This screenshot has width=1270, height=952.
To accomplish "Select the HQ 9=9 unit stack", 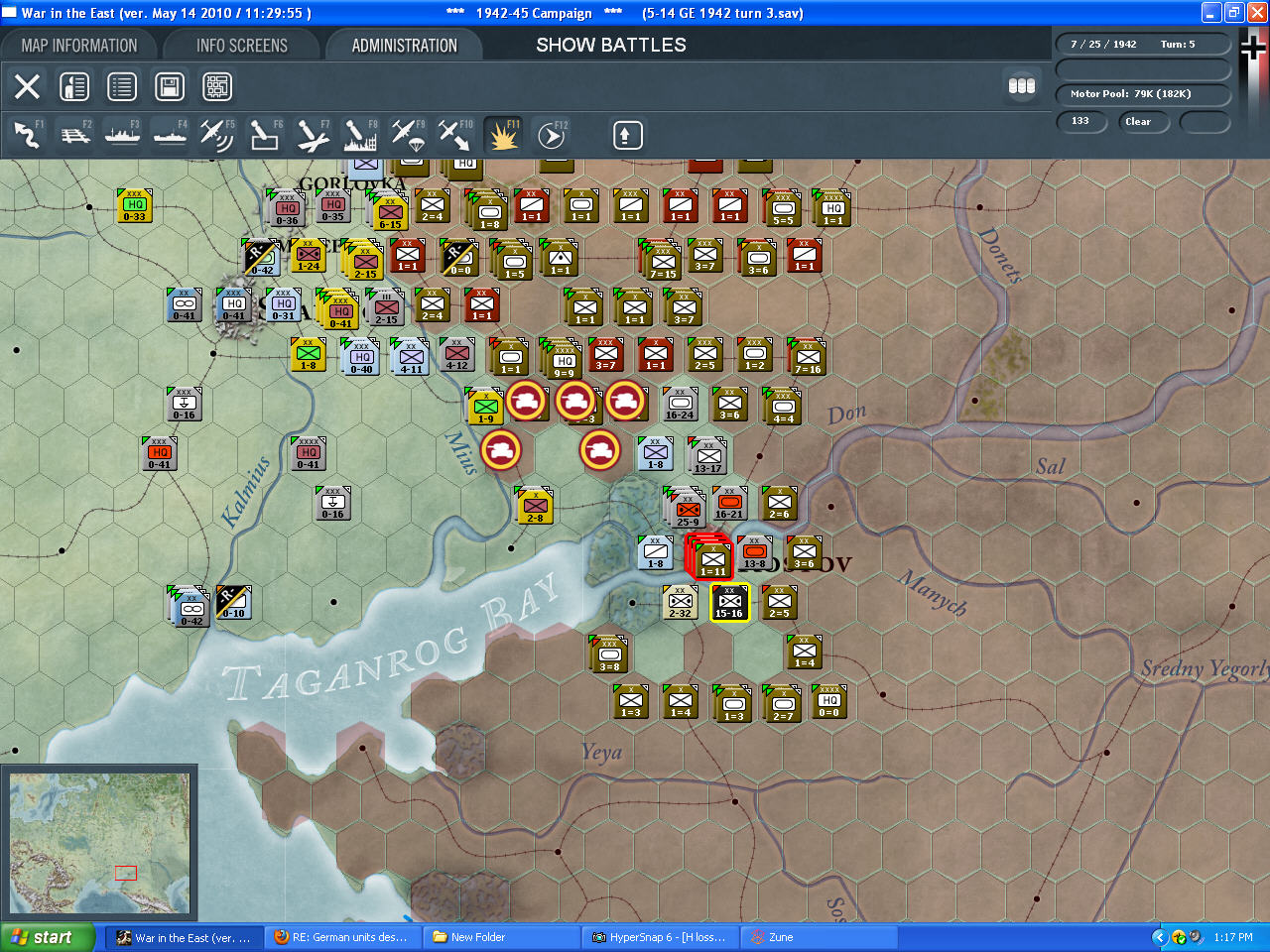I will click(563, 358).
